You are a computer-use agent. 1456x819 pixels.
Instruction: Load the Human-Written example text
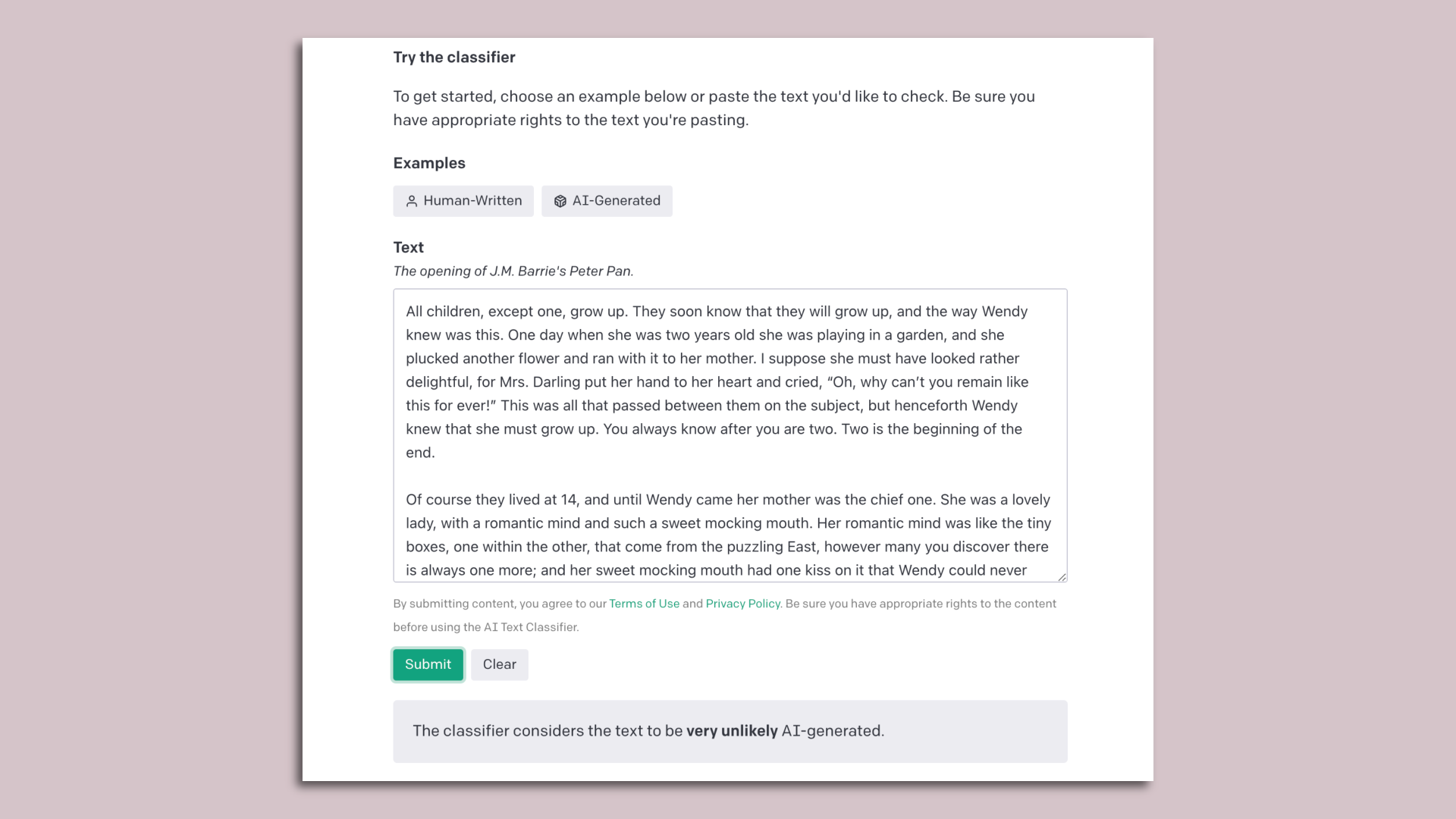pyautogui.click(x=463, y=201)
